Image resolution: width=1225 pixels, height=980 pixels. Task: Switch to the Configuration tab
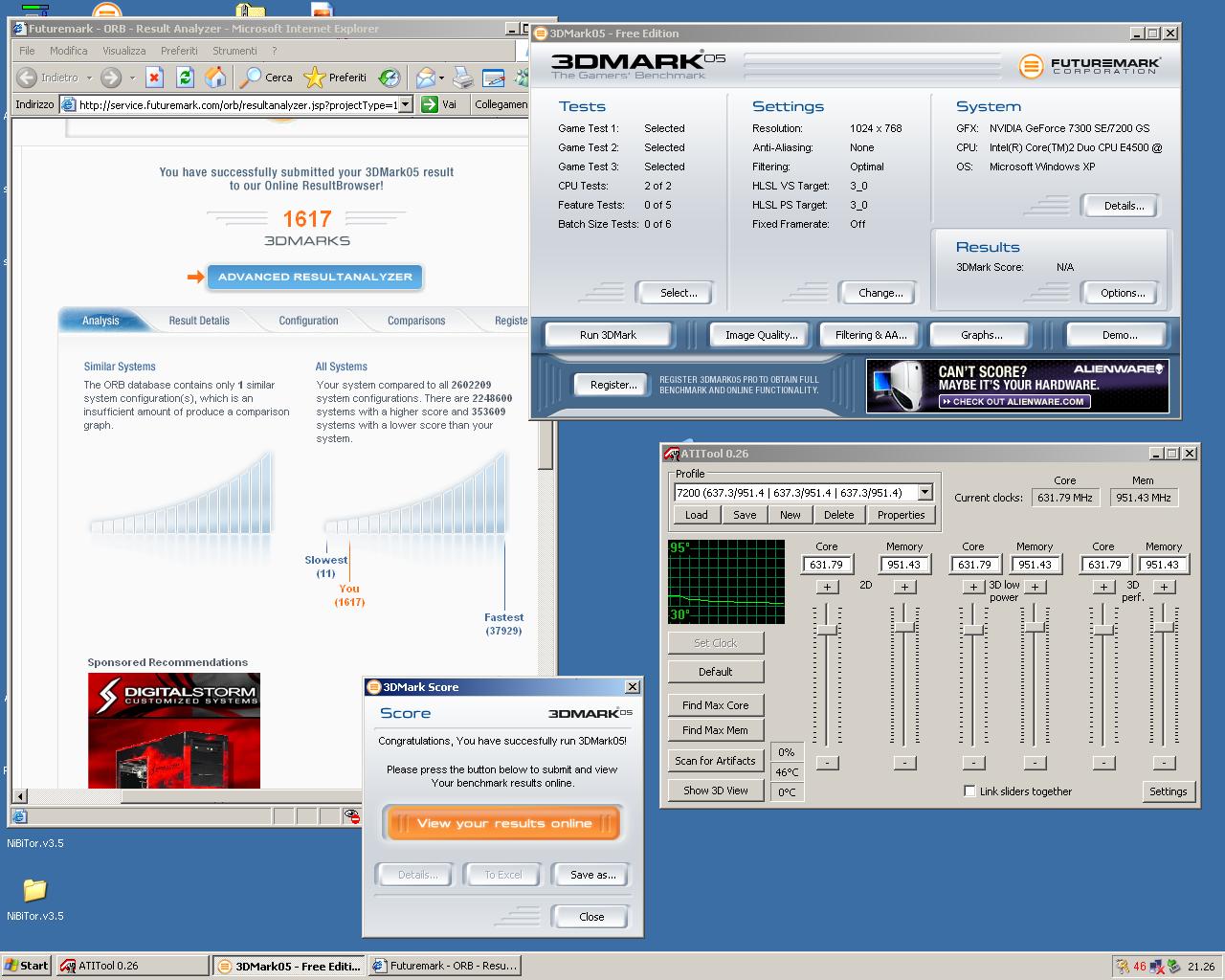pos(308,321)
